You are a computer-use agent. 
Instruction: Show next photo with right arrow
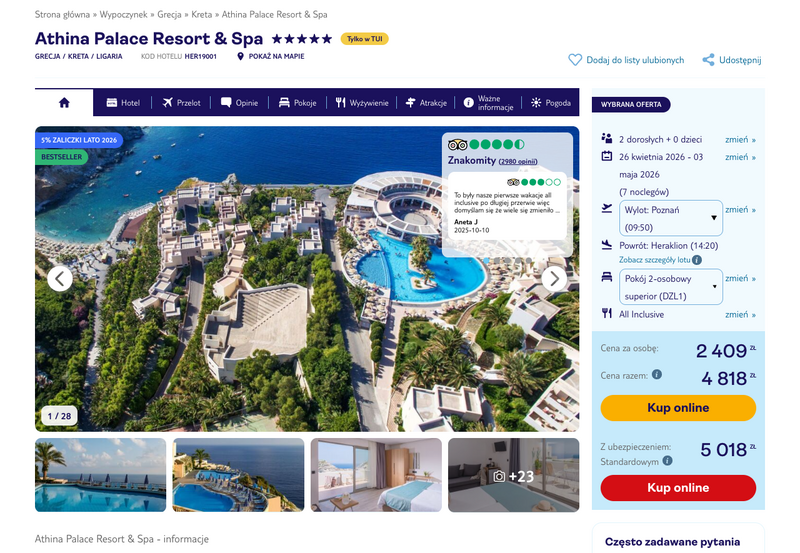(x=555, y=279)
